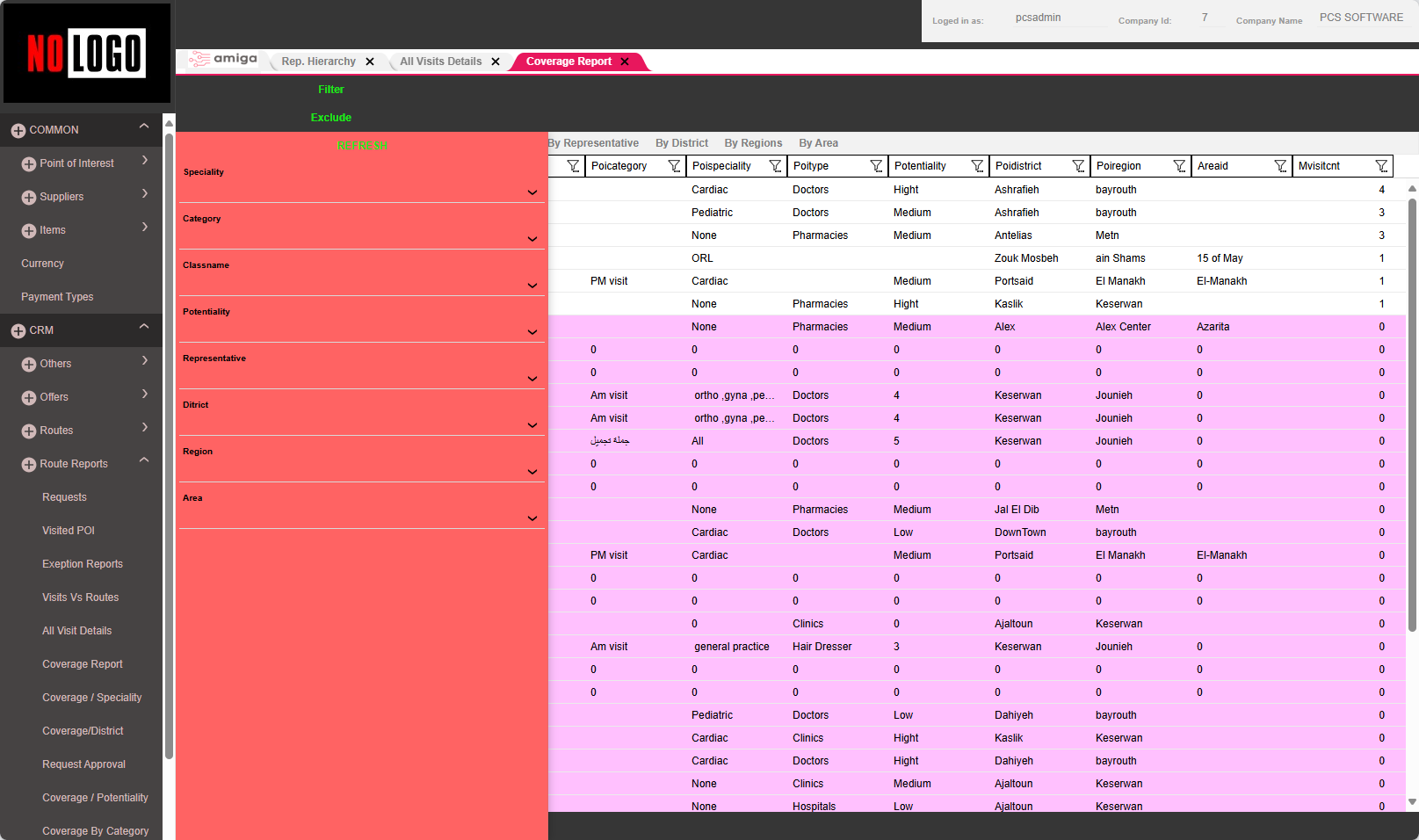Viewport: 1419px width, 840px height.
Task: Select the By District tab
Action: (x=681, y=143)
